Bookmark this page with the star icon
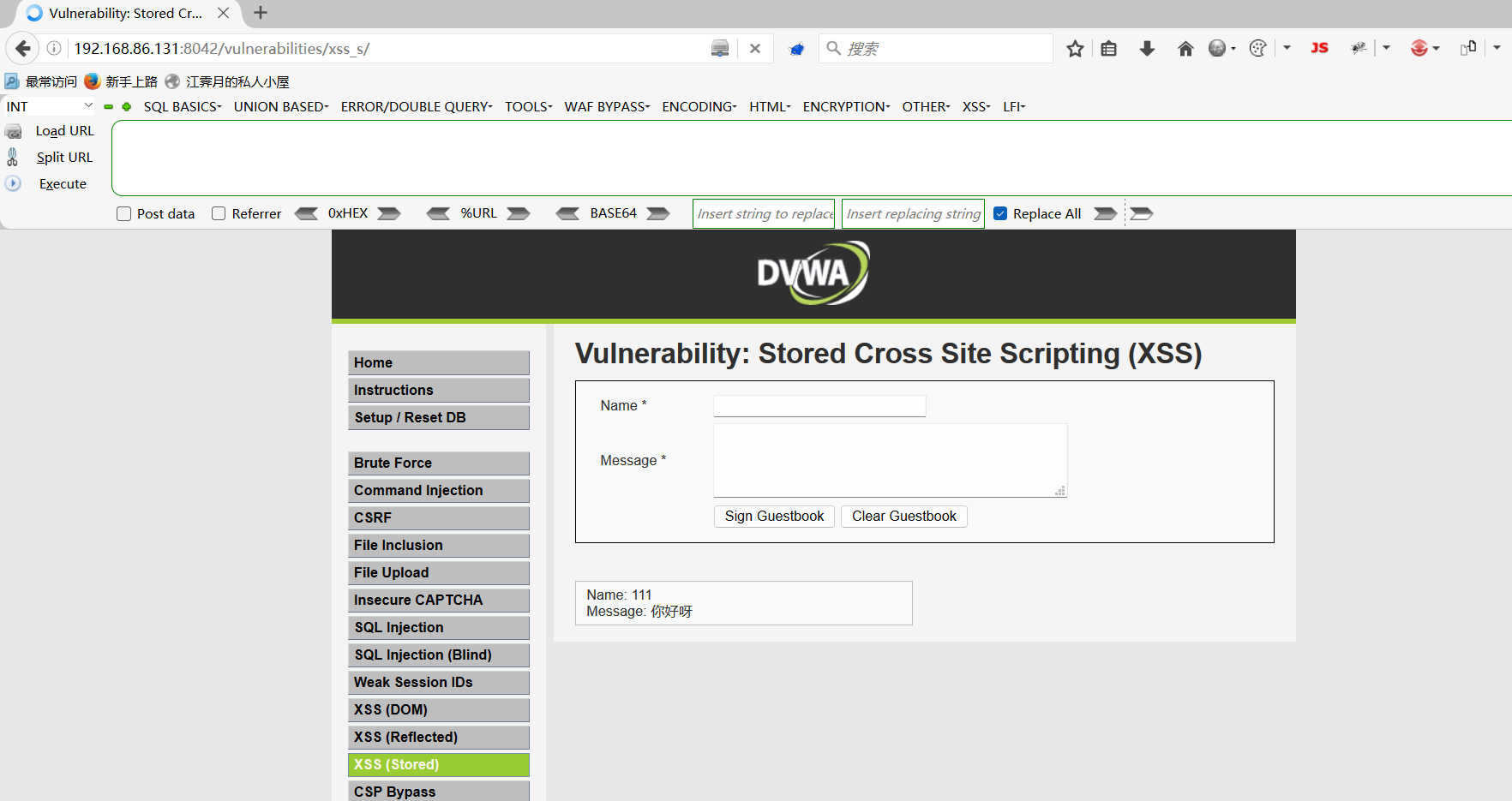The height and width of the screenshot is (801, 1512). (x=1075, y=49)
